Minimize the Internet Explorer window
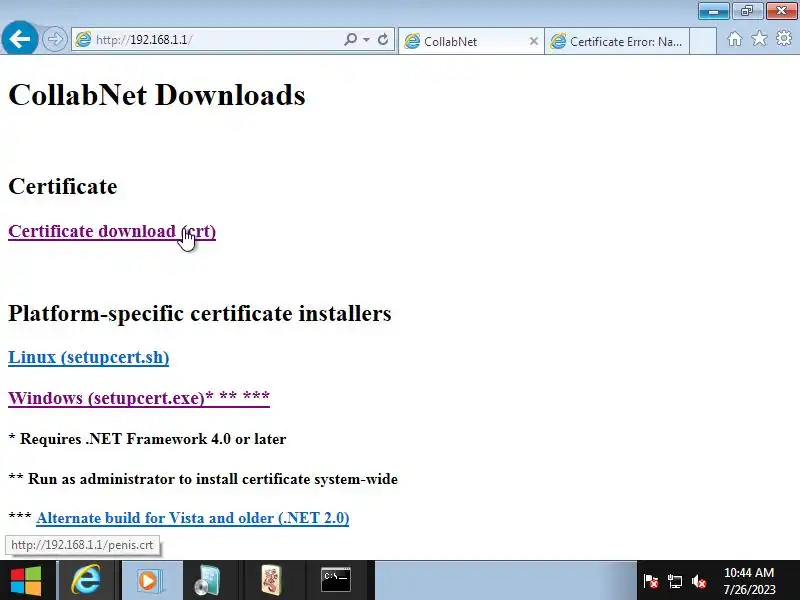Screen dimensions: 800x600 coord(713,11)
